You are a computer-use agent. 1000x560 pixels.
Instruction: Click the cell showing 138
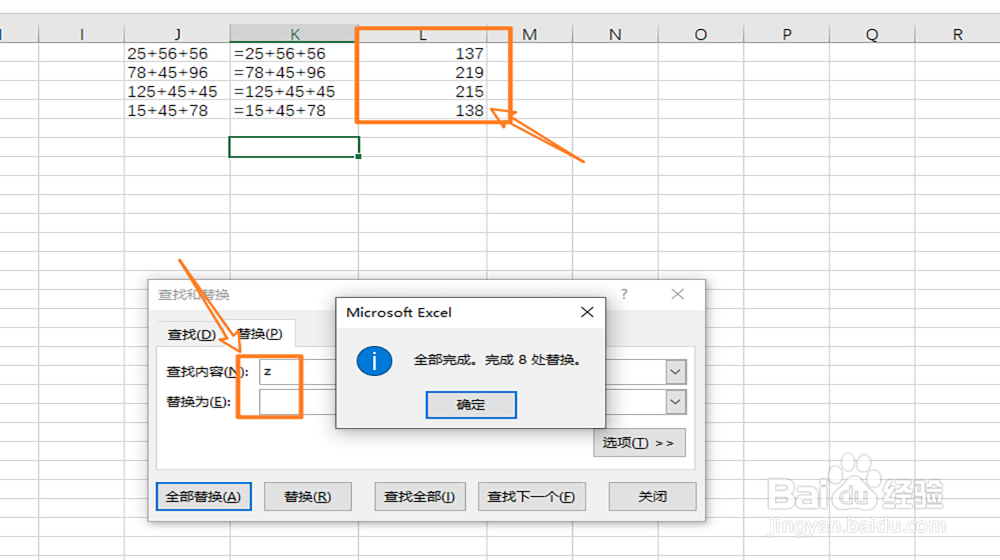tap(422, 110)
